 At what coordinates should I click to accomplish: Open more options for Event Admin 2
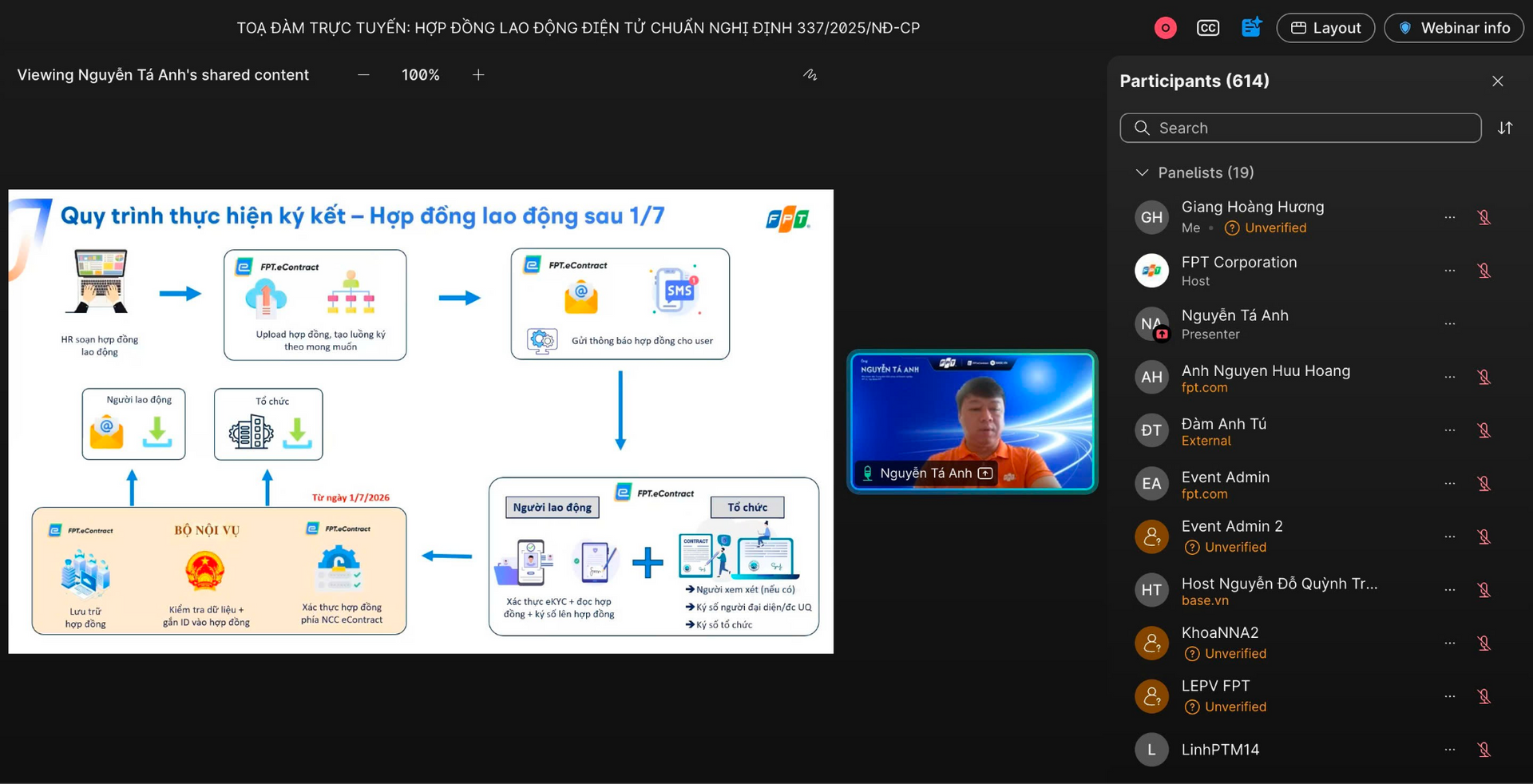coord(1450,537)
